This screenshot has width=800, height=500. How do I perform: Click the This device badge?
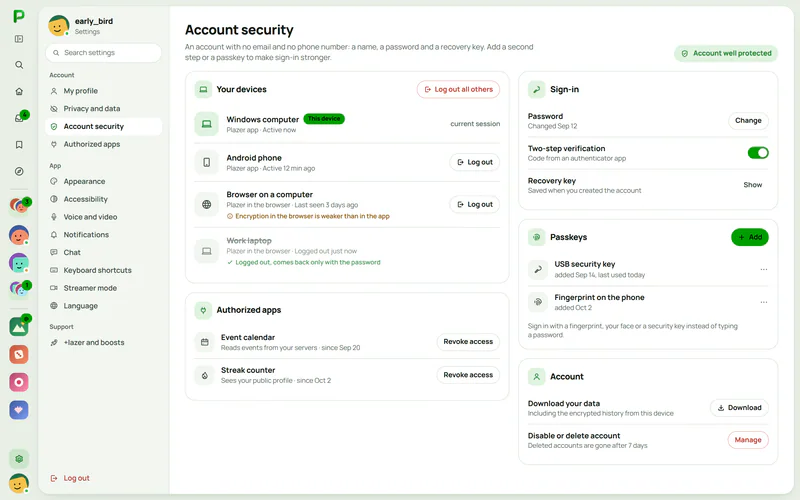tap(324, 118)
